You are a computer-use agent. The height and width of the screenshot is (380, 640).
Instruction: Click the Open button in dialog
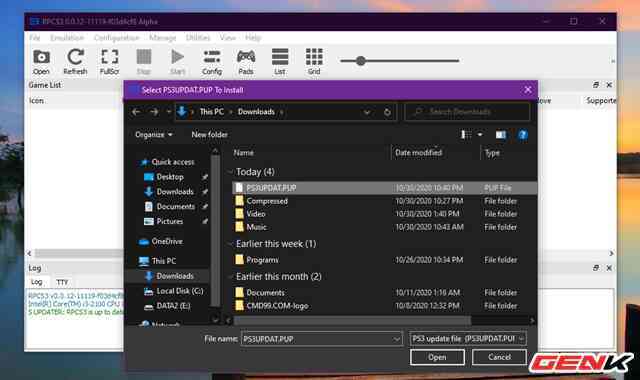click(437, 357)
